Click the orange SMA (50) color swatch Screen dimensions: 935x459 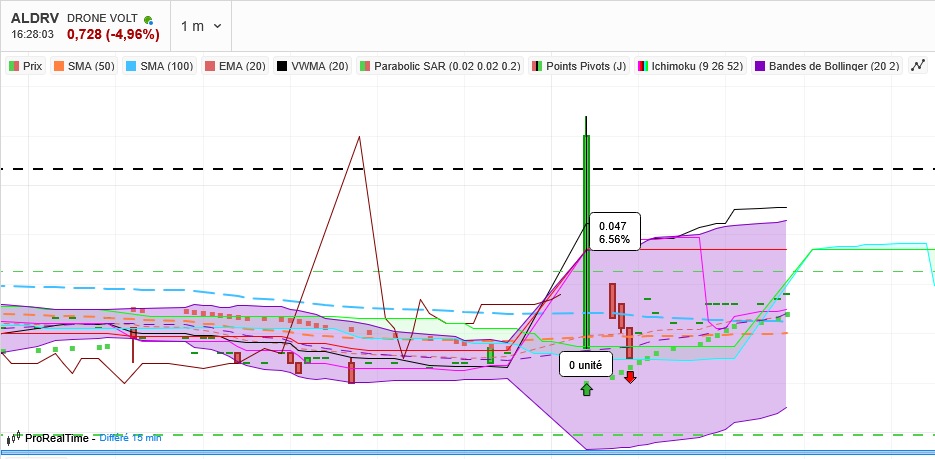(58, 66)
